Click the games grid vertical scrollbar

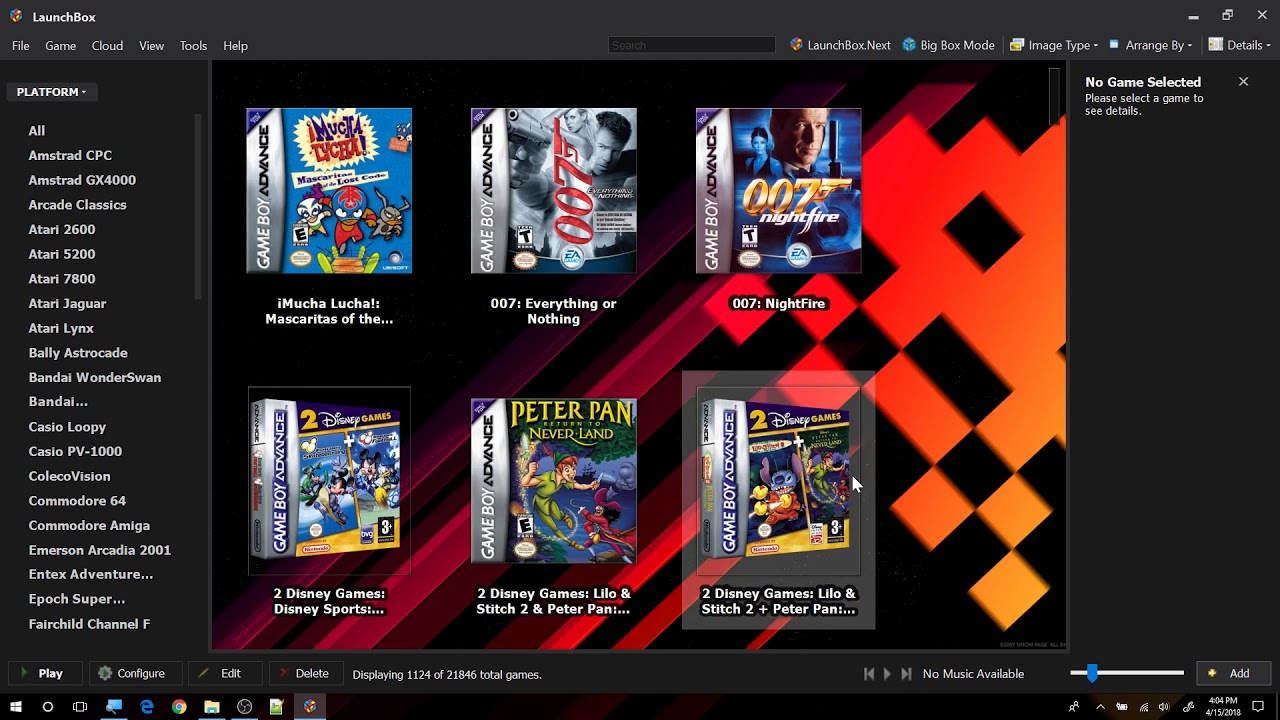coord(1054,96)
